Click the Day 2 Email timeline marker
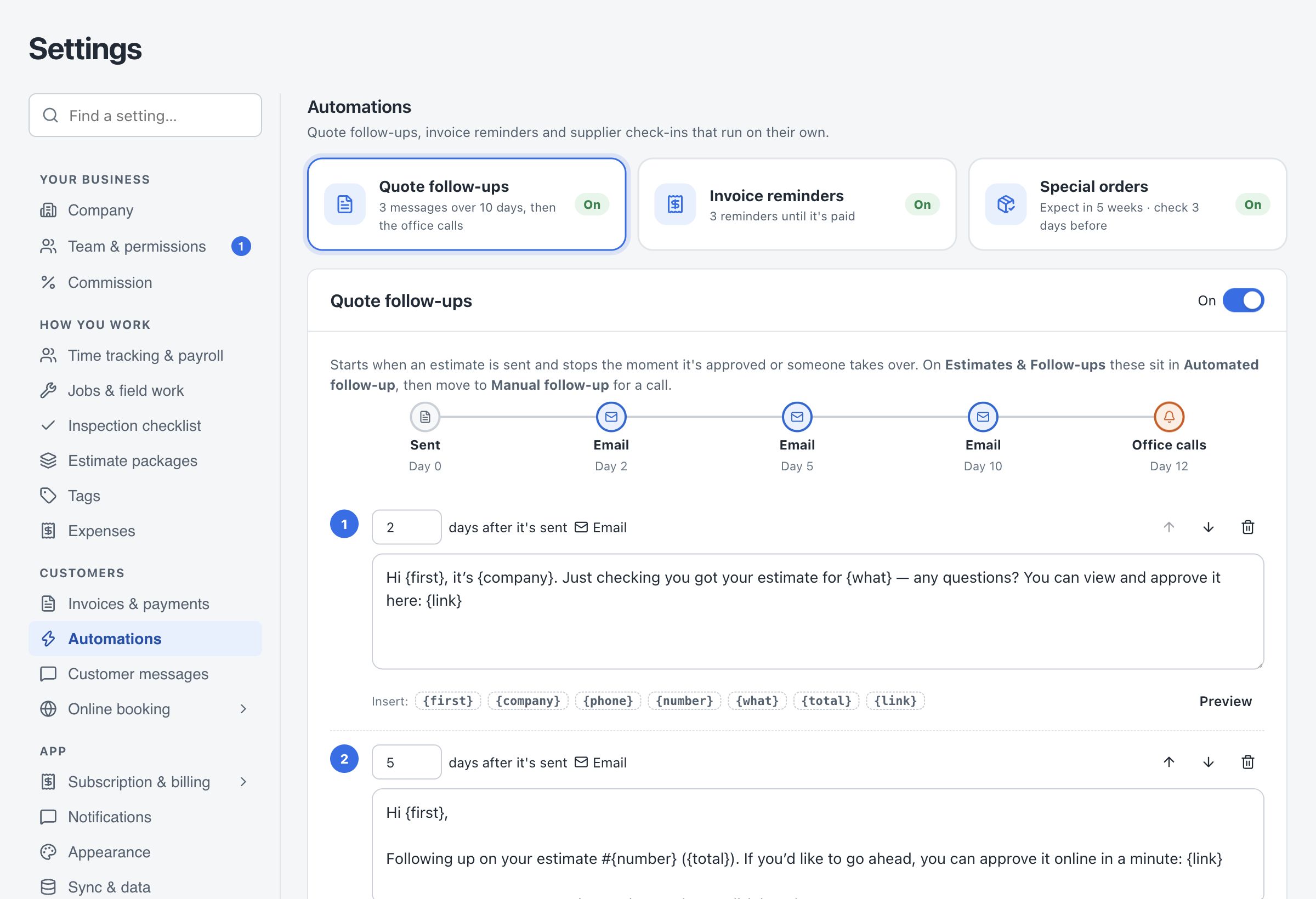 (611, 417)
